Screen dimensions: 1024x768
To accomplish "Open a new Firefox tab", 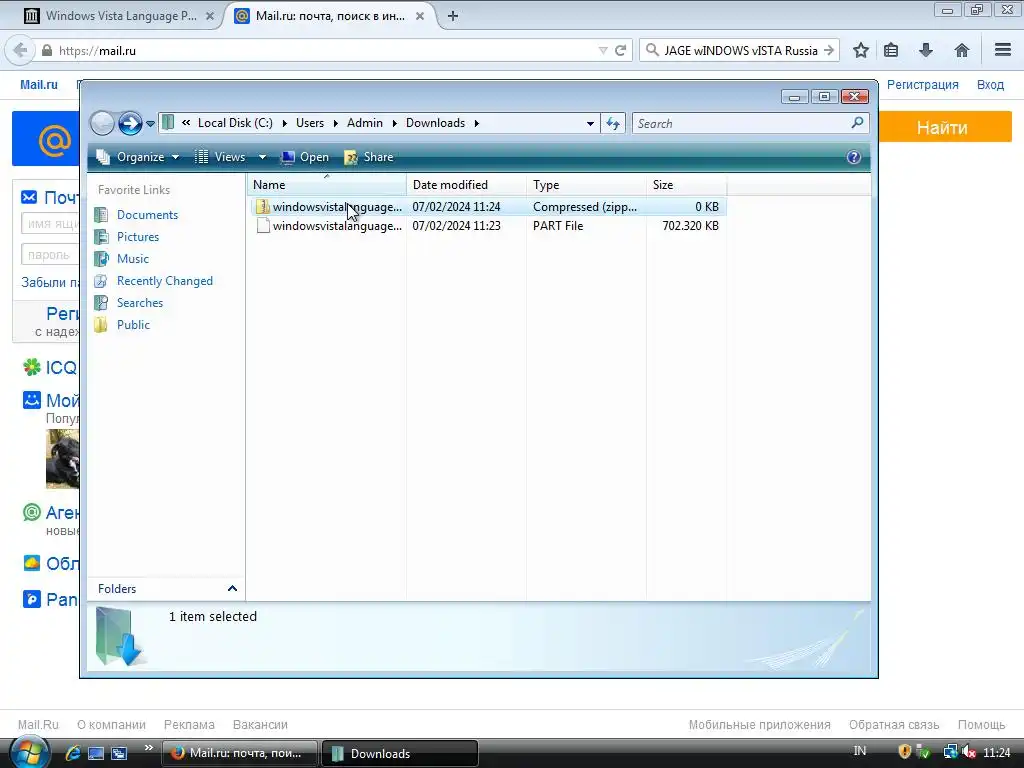I will [453, 16].
